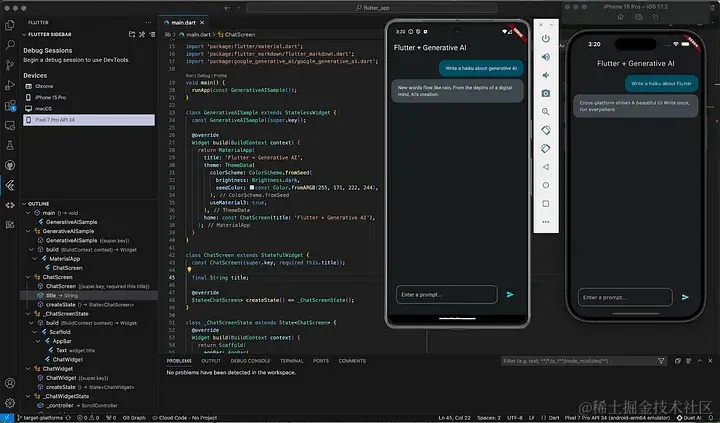This screenshot has height=423, width=720.
Task: Switch to the Output tab
Action: click(x=211, y=361)
